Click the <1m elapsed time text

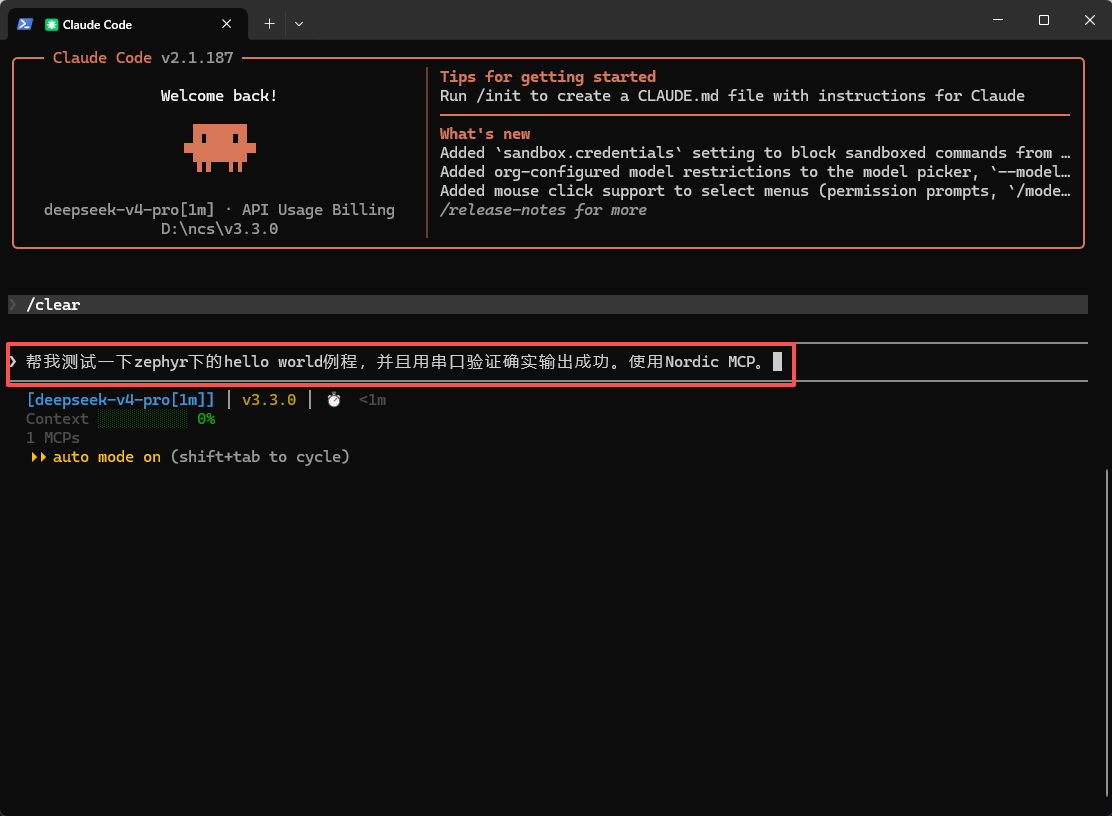[x=372, y=400]
